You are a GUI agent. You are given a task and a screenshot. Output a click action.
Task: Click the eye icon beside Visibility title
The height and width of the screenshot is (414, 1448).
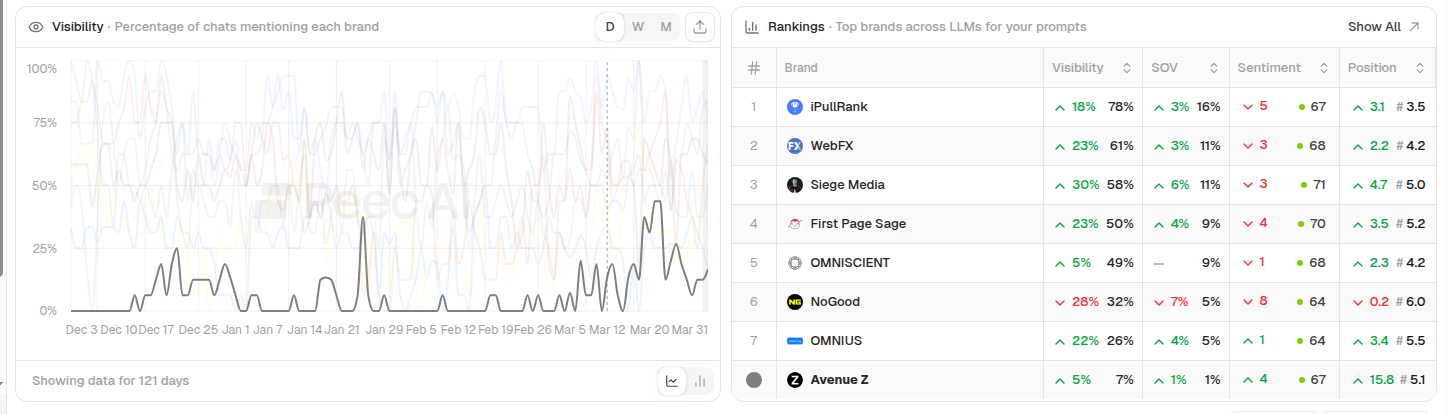(36, 27)
